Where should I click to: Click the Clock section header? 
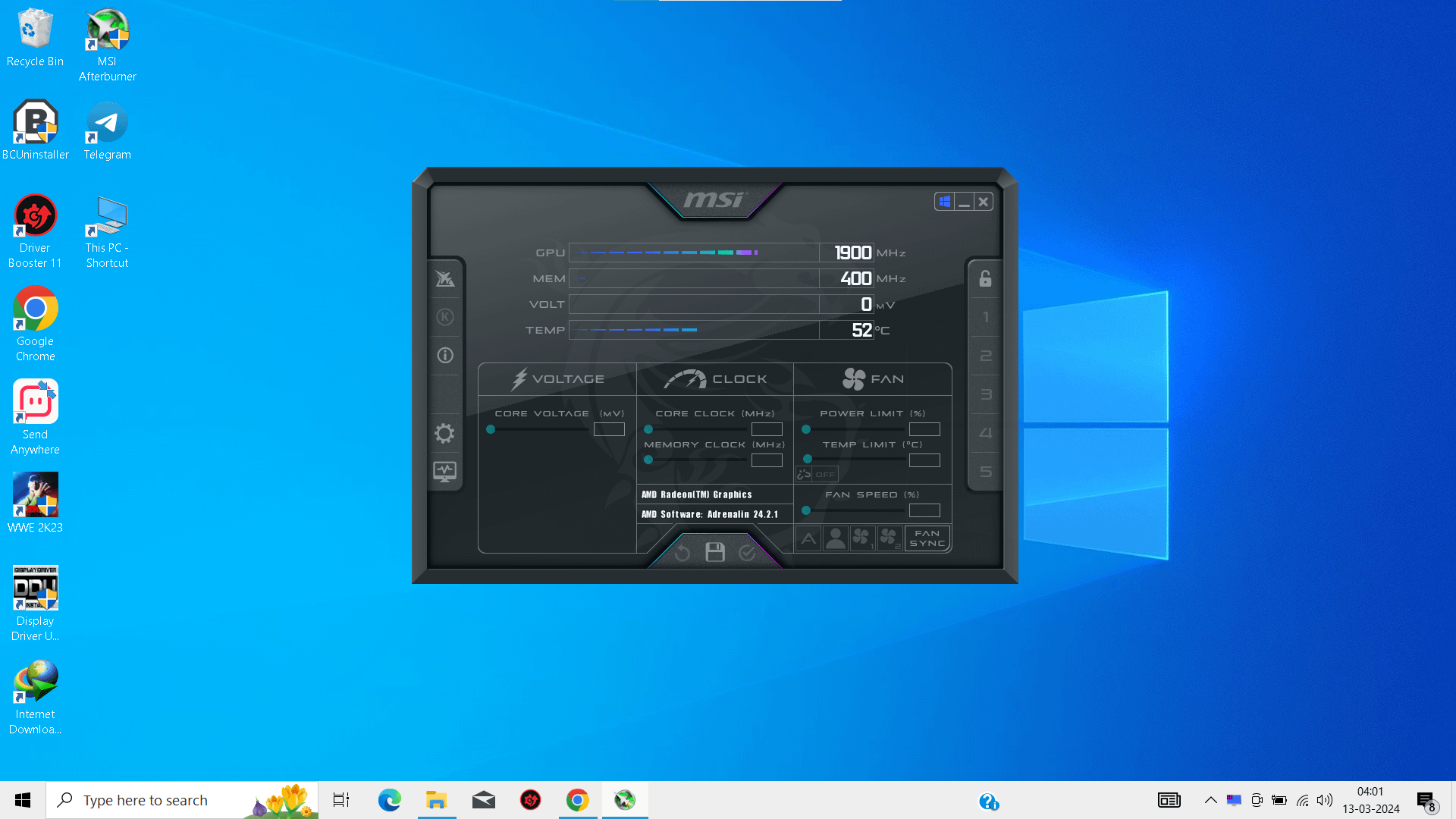715,379
